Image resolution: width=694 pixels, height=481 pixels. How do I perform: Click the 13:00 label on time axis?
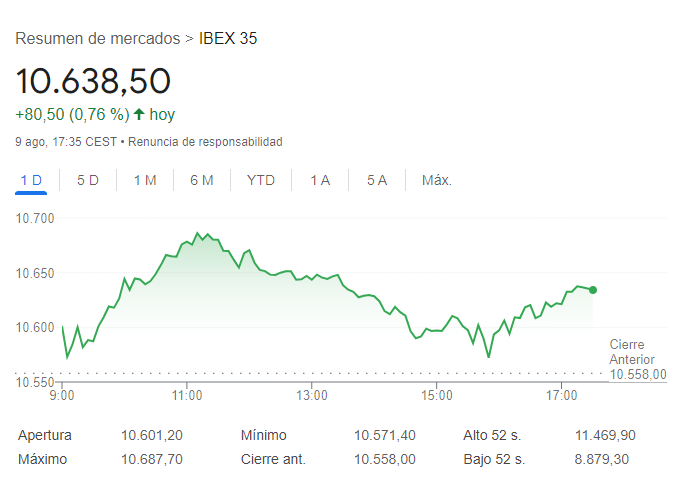312,396
